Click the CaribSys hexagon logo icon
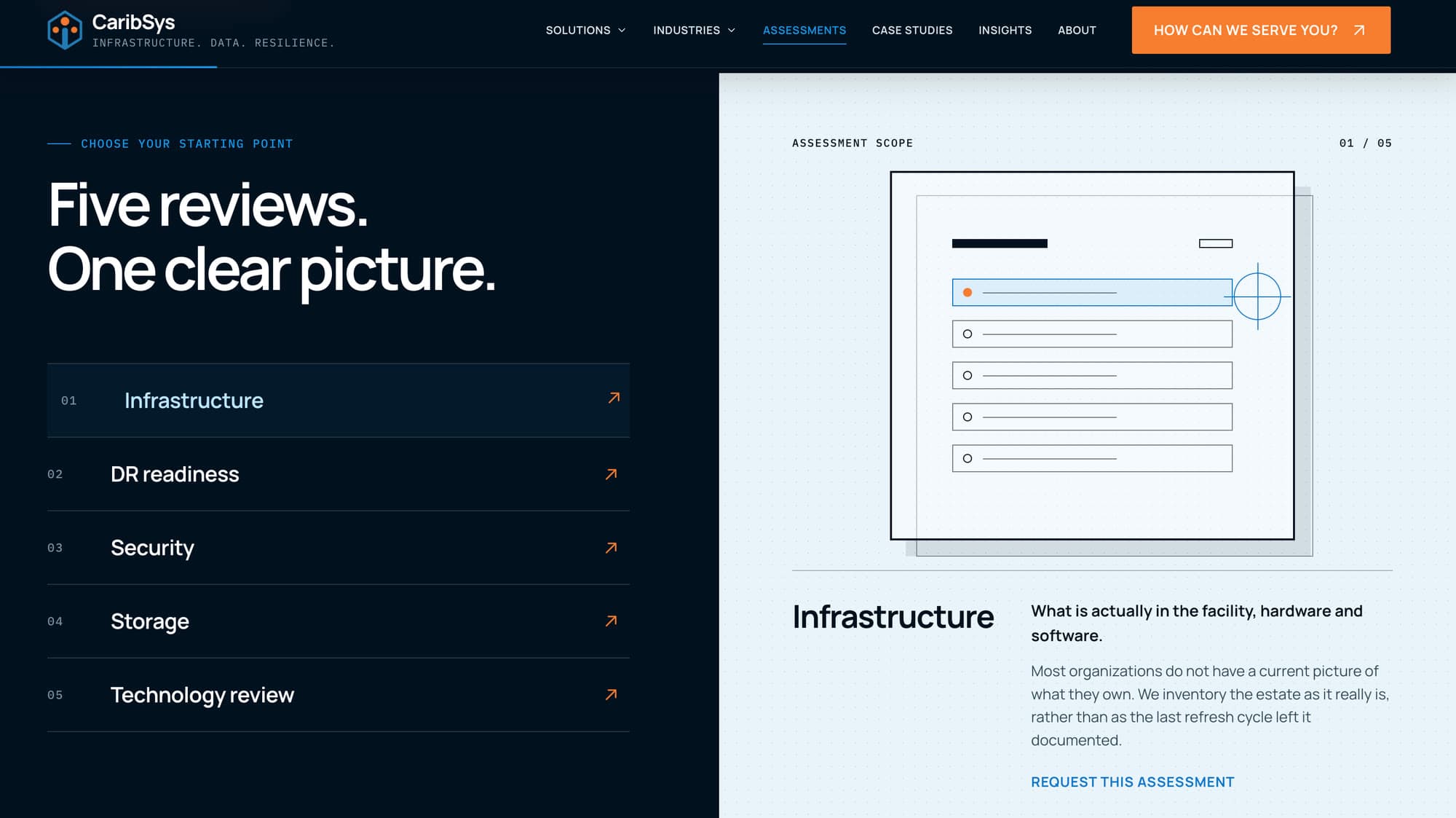 click(x=65, y=30)
